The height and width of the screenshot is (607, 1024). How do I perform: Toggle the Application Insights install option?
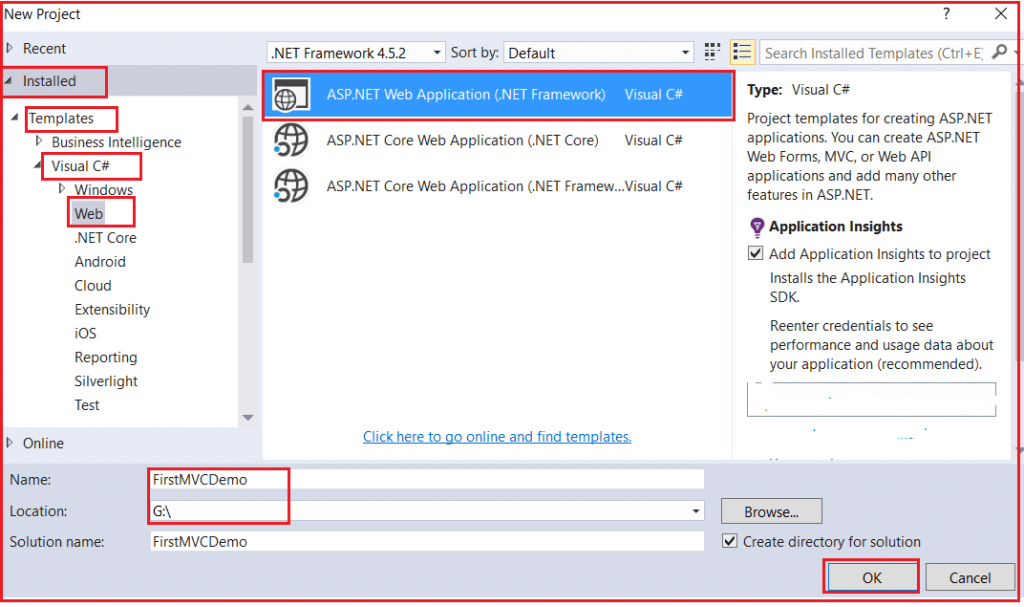tap(756, 253)
